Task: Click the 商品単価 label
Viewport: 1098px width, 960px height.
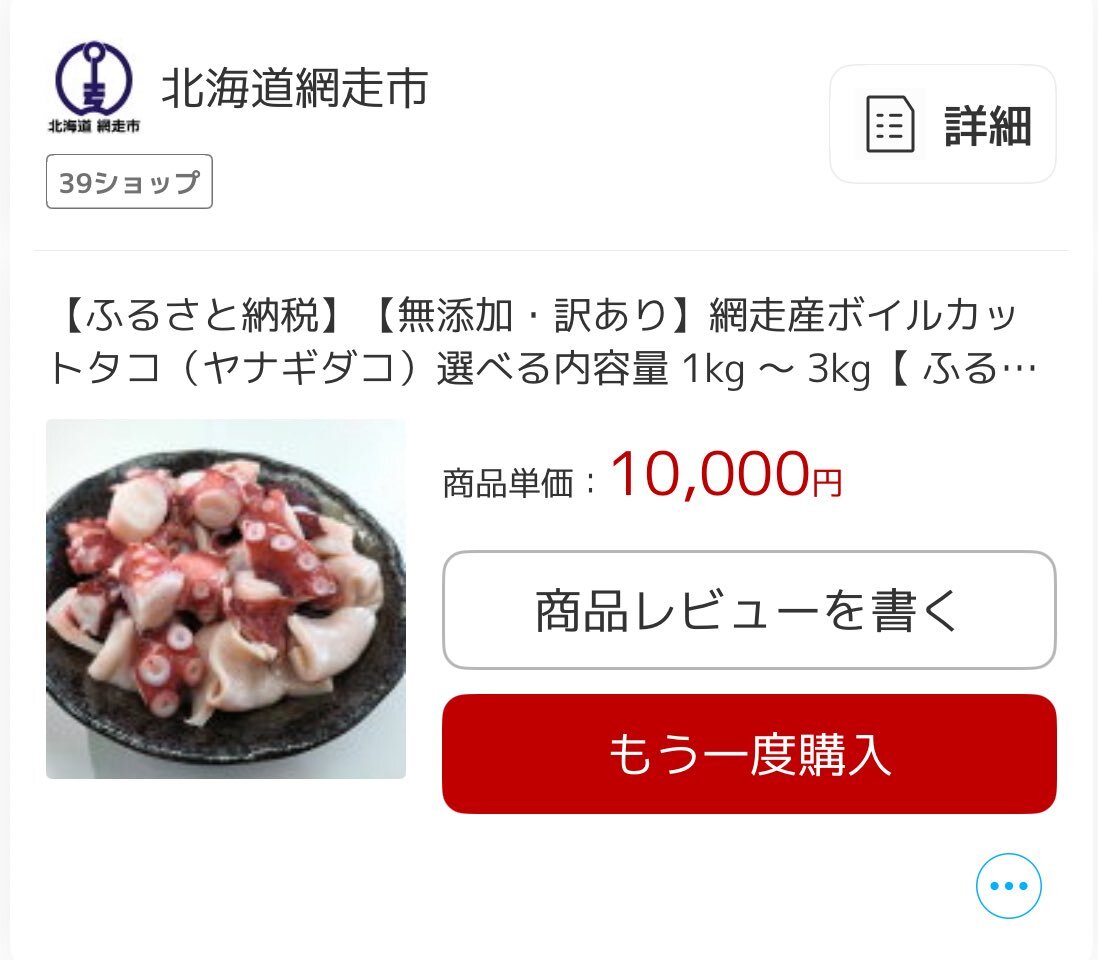Action: pos(508,482)
